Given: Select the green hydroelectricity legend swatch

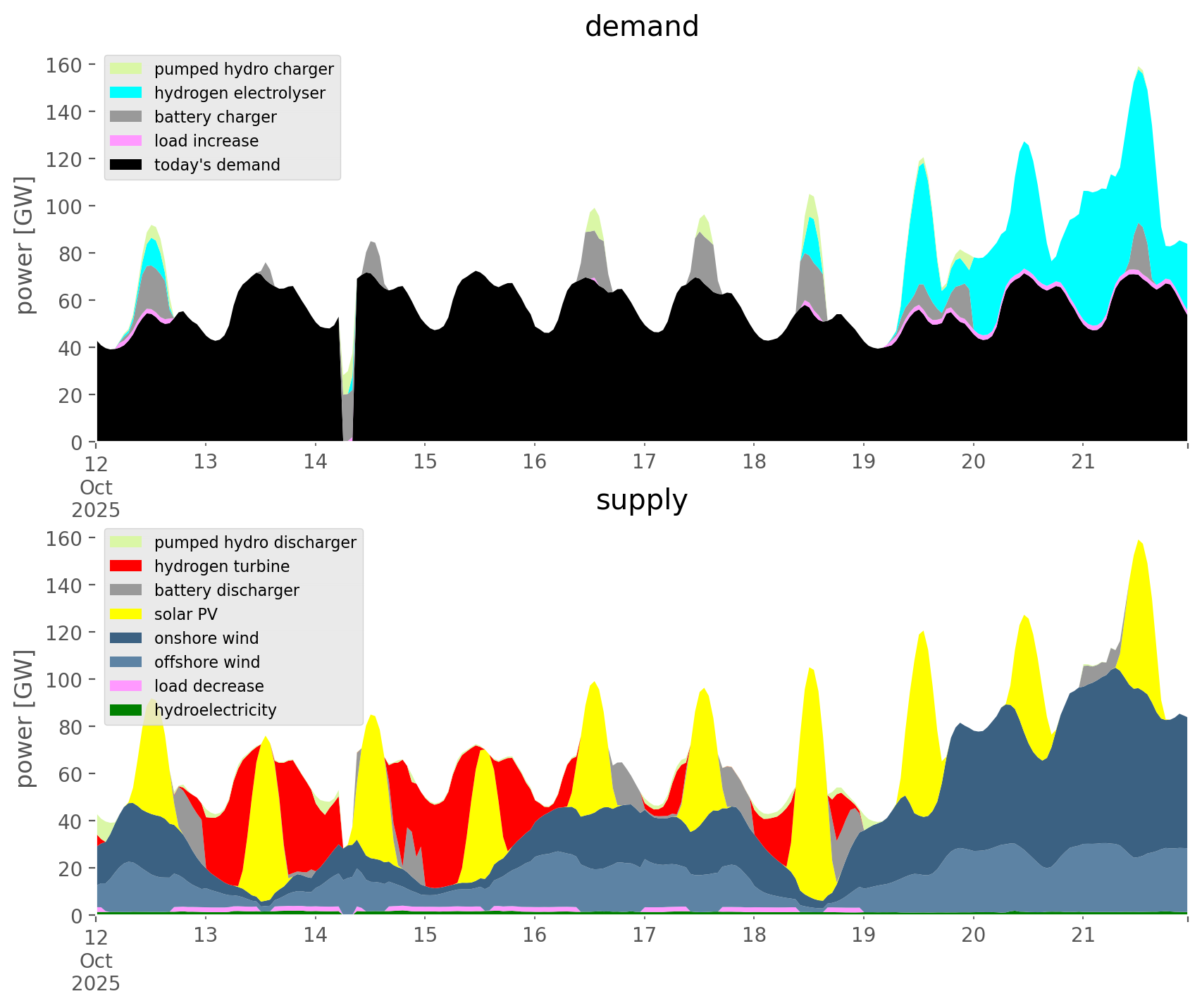Looking at the screenshot, I should coord(126,710).
